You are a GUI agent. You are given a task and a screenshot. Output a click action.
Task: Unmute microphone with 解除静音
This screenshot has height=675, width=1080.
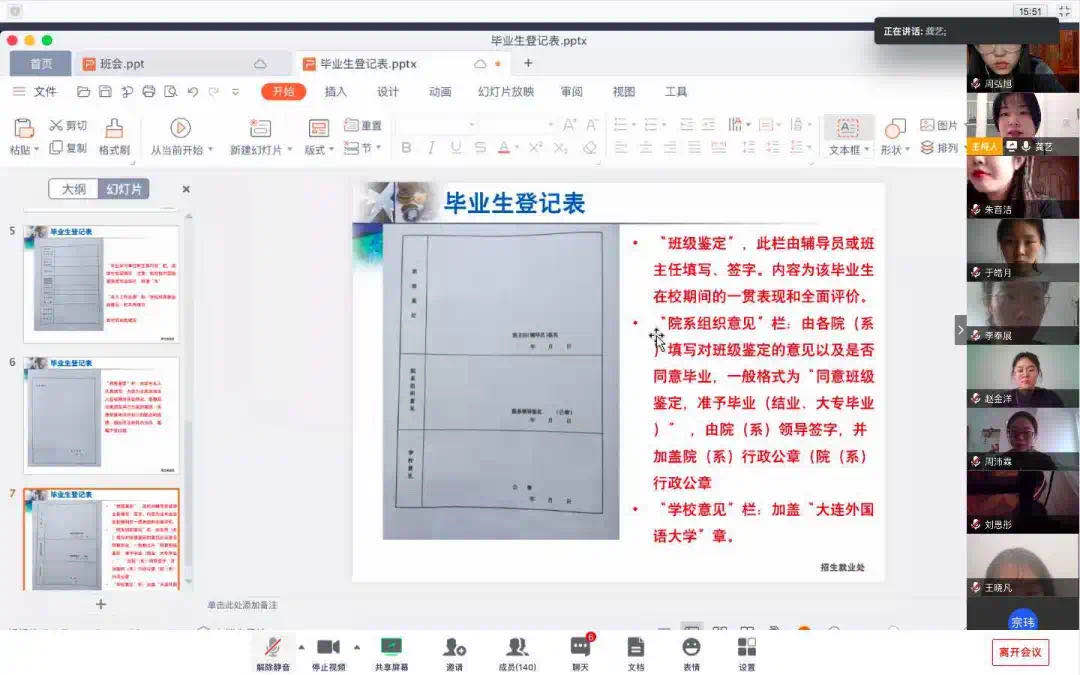272,647
